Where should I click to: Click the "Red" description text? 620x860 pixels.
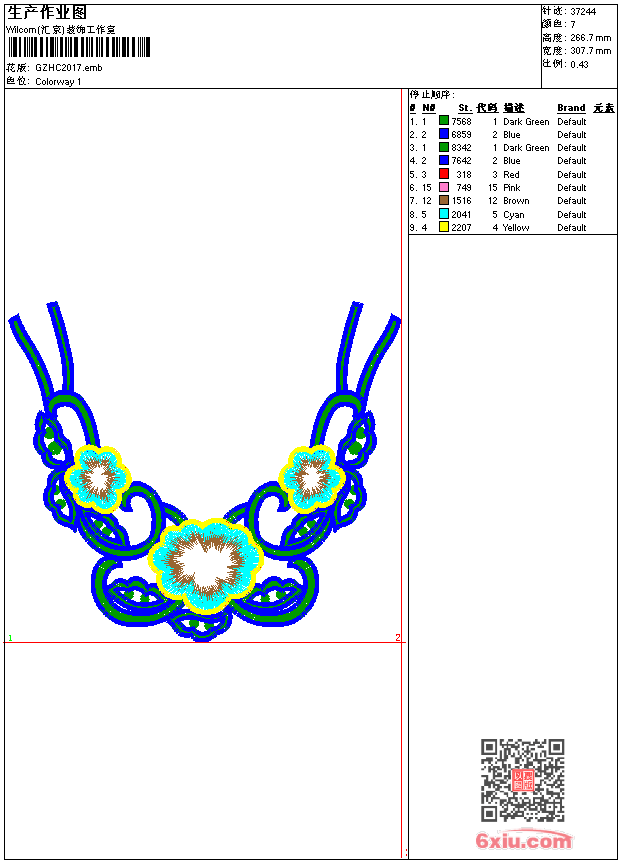(511, 174)
